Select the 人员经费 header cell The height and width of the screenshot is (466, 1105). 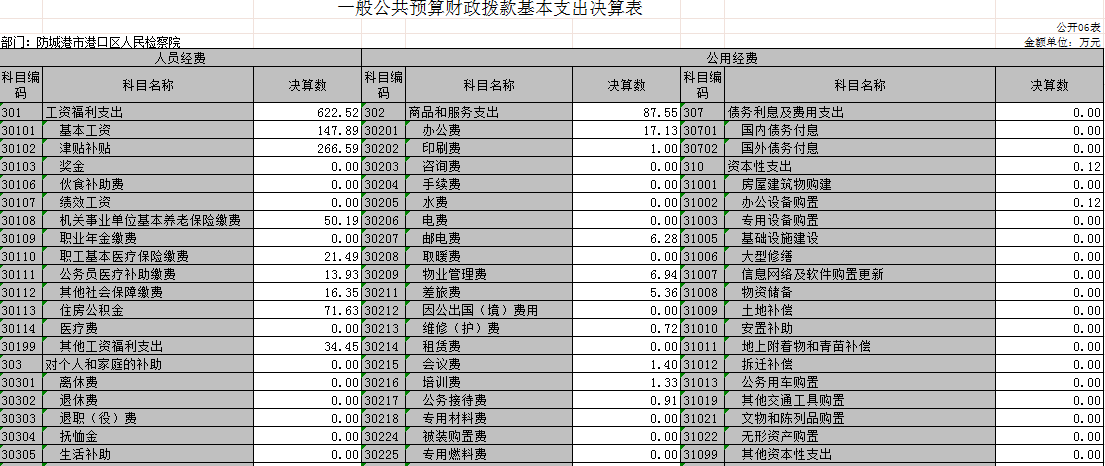[180, 59]
